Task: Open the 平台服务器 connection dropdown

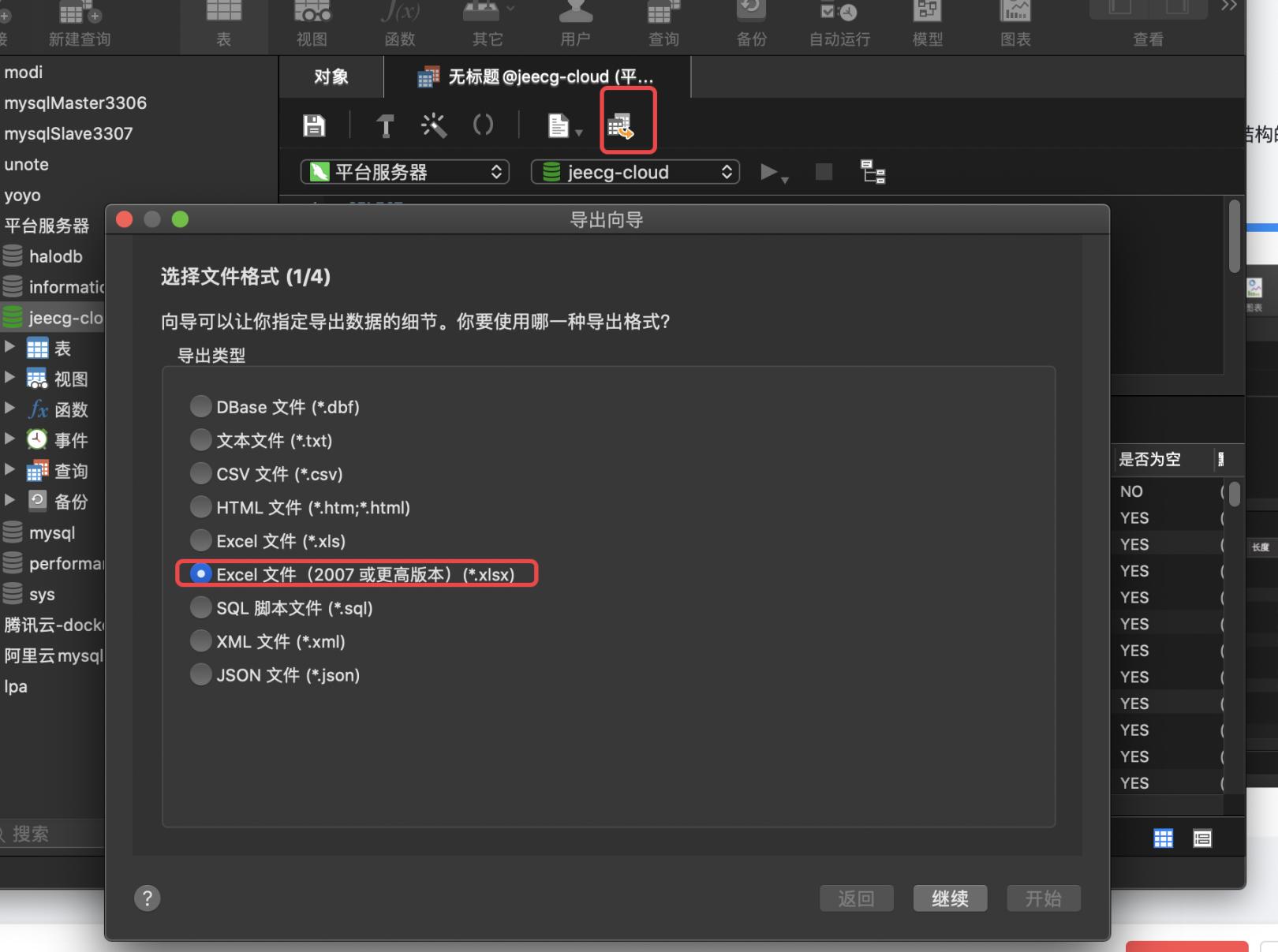Action: point(405,172)
